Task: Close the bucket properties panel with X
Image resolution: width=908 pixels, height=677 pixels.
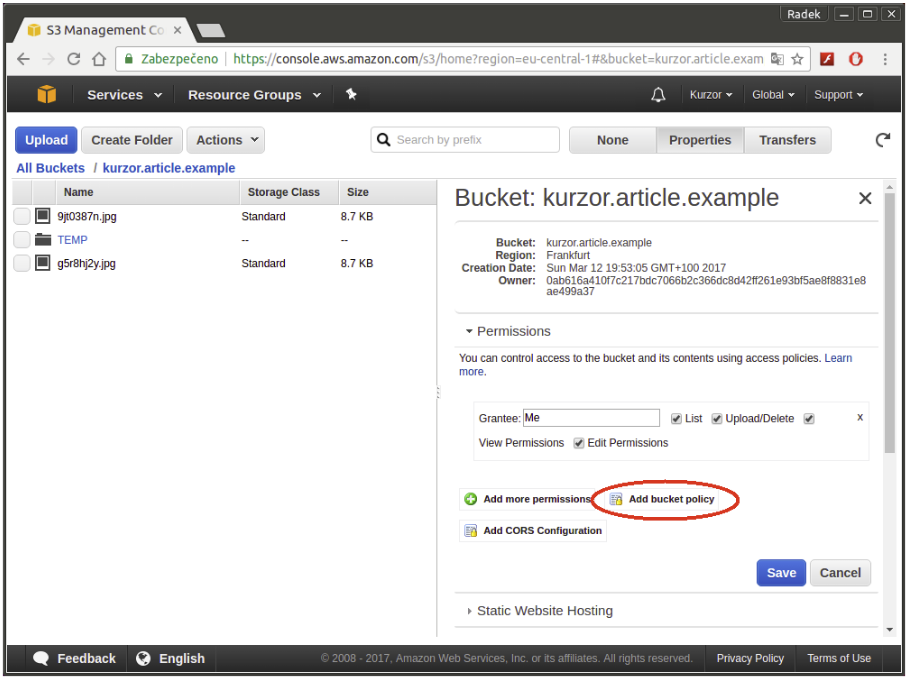Action: pyautogui.click(x=865, y=198)
